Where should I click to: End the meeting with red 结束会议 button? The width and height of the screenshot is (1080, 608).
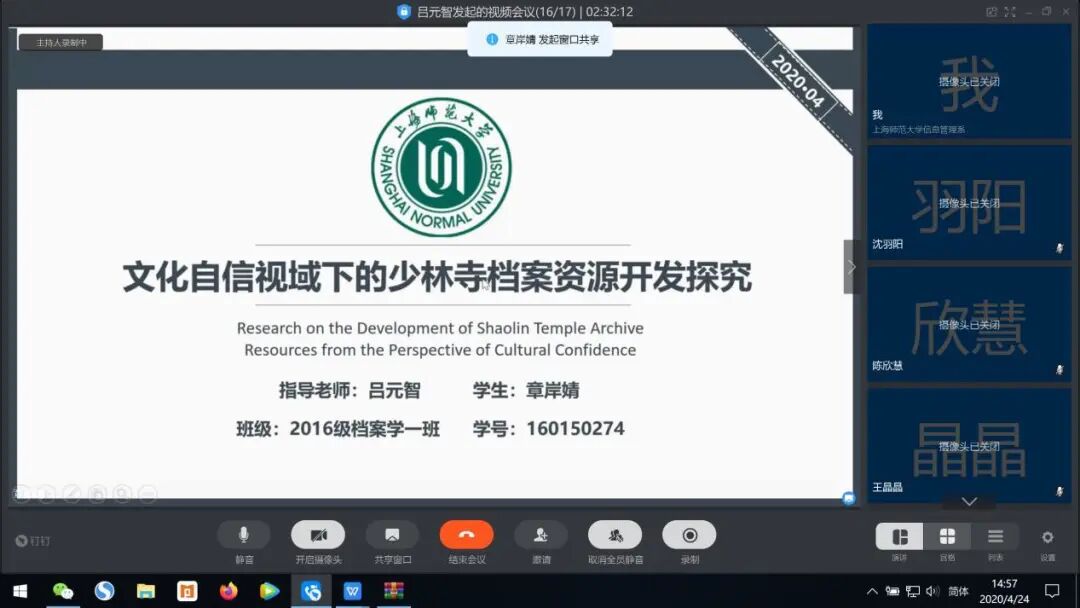click(x=466, y=535)
